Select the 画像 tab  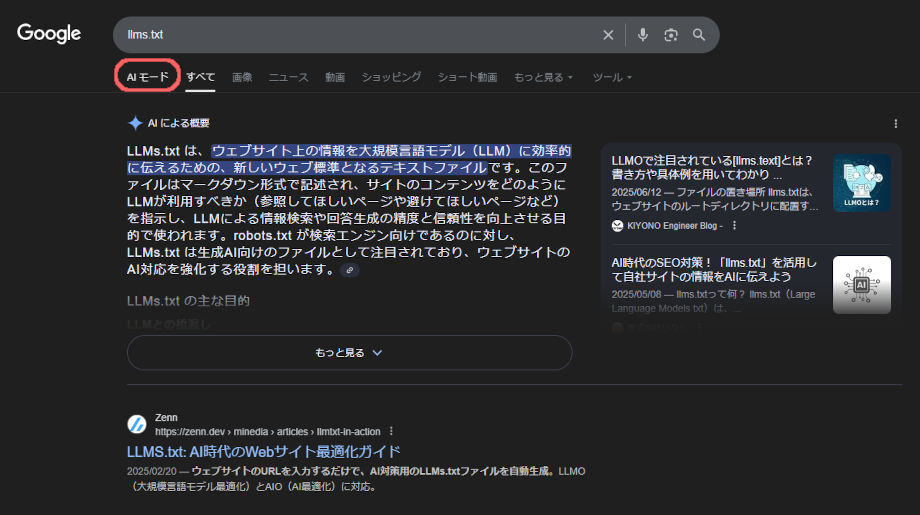[242, 77]
